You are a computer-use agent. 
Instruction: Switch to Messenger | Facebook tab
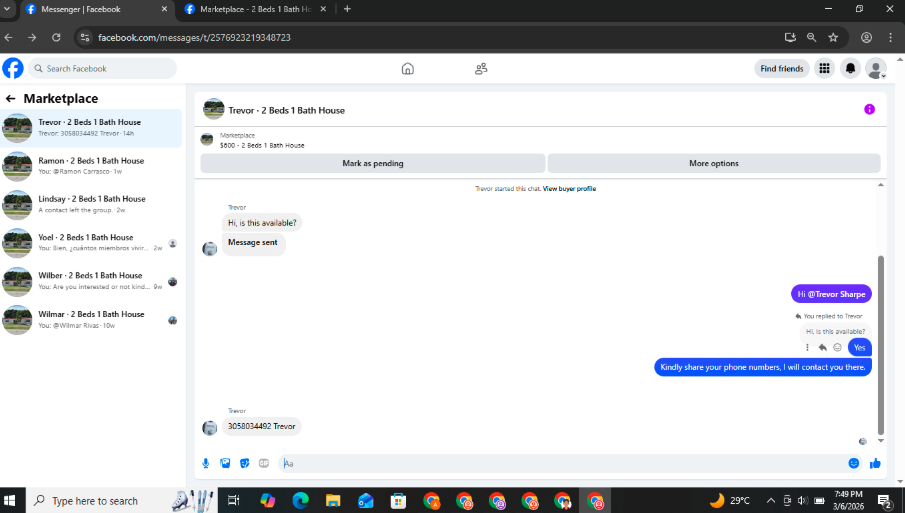coord(95,9)
